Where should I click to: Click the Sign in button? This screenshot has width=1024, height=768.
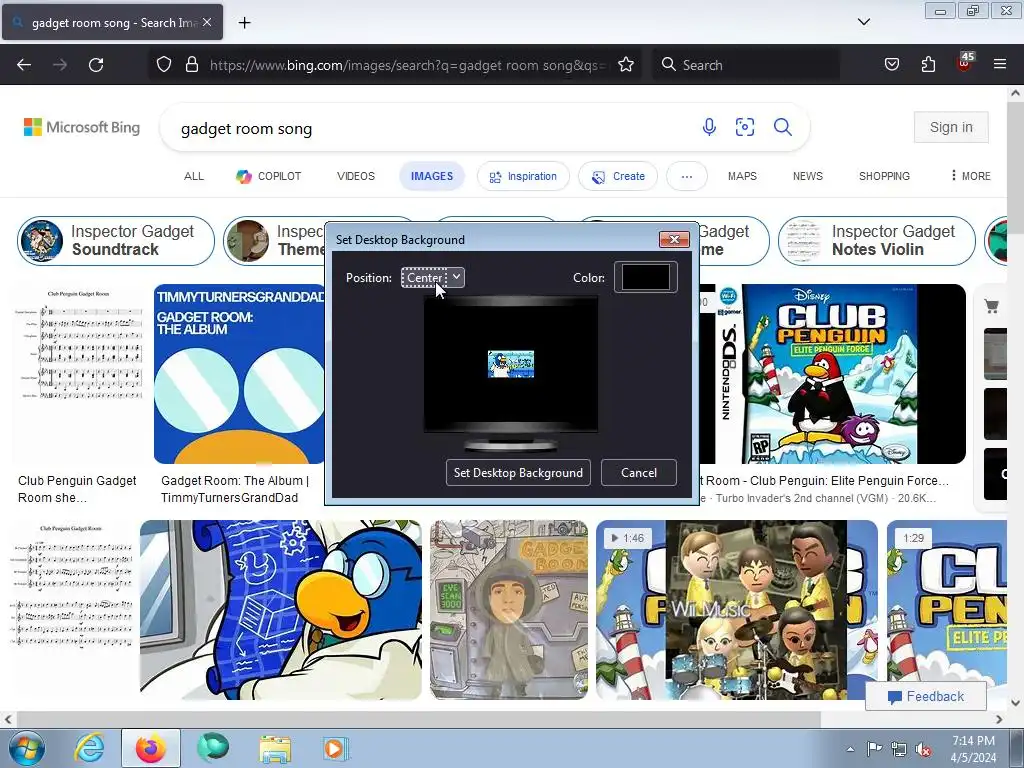pos(951,127)
